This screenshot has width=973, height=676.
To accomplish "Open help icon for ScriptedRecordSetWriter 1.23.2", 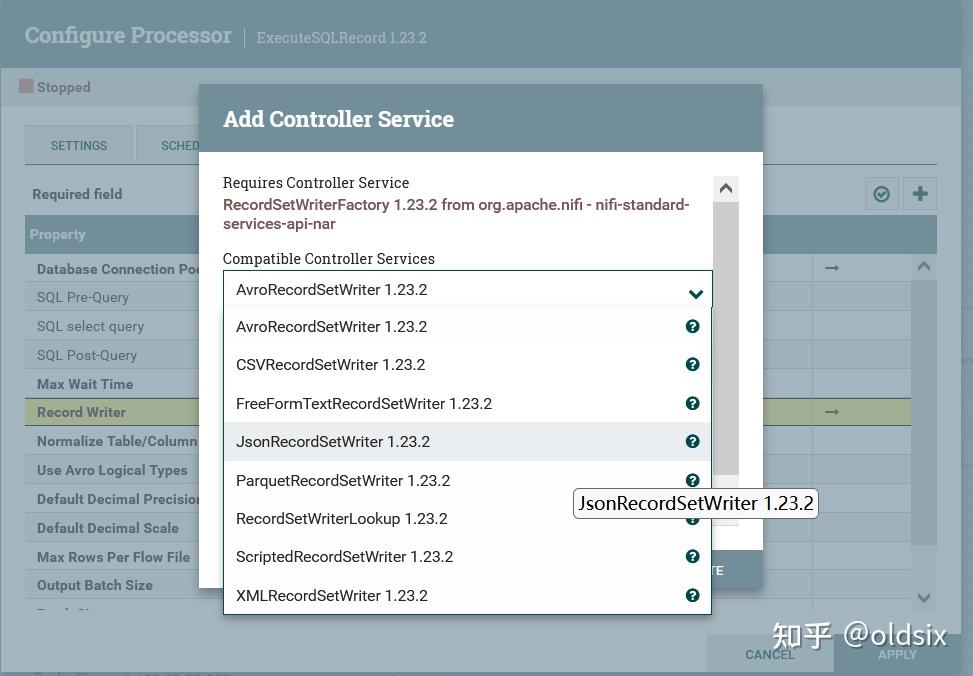I will coord(693,556).
